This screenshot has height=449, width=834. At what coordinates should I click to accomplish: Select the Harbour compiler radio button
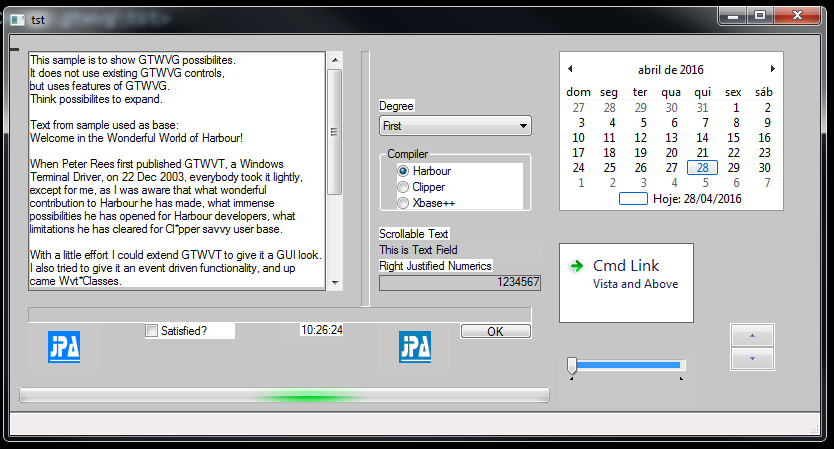[404, 171]
